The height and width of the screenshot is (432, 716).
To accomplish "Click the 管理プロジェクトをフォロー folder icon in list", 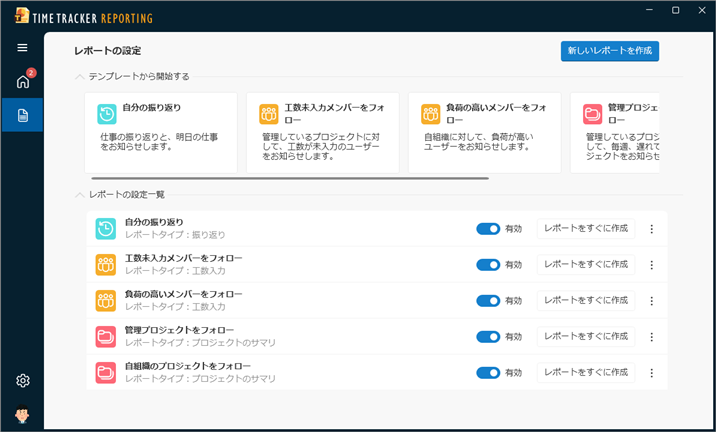I will point(106,337).
